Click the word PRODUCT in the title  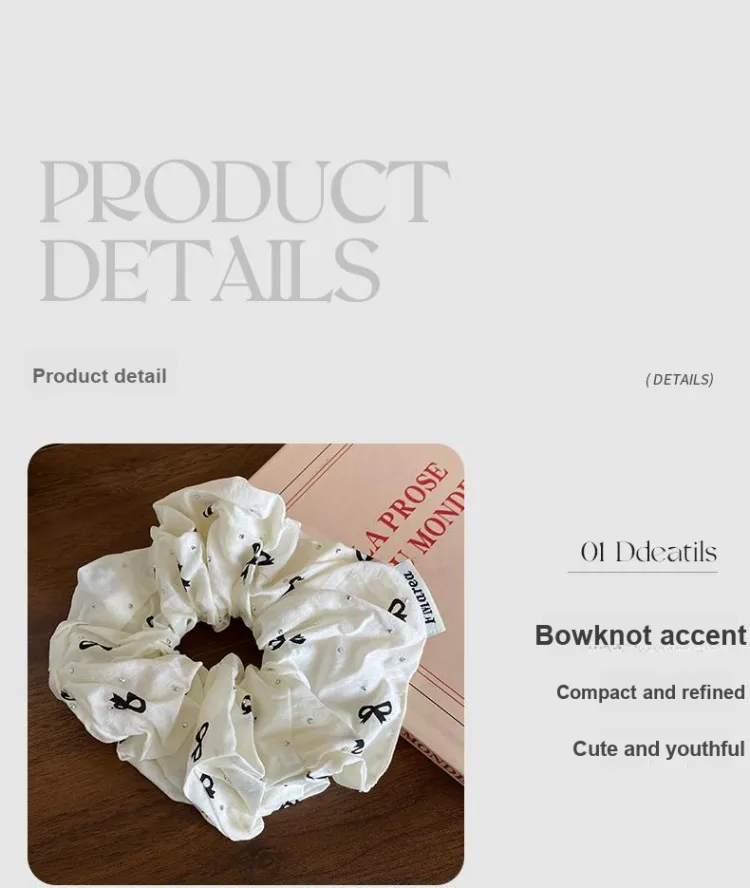(245, 191)
